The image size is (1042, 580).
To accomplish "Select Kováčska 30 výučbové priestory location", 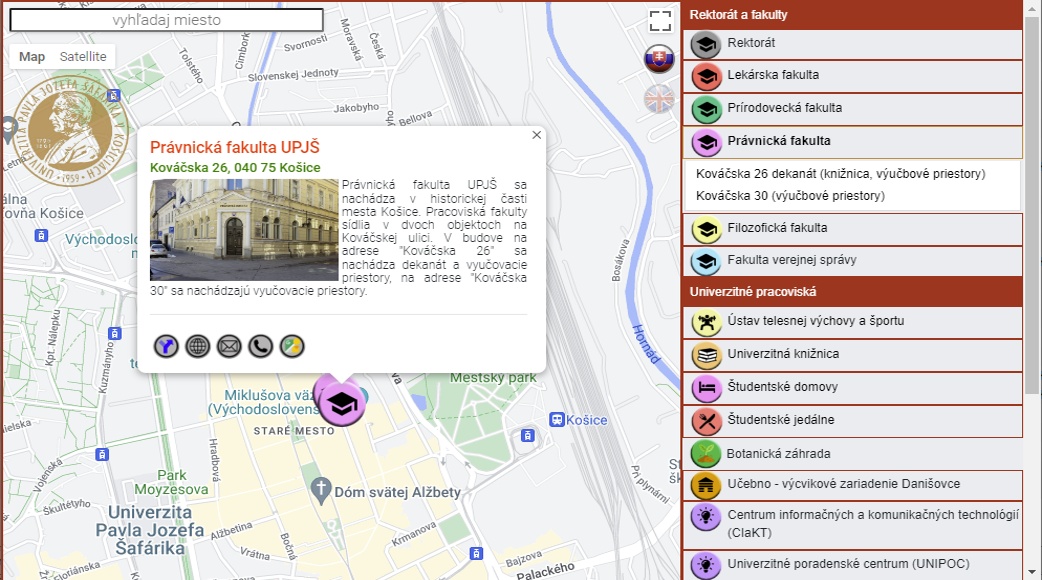I will [x=790, y=196].
